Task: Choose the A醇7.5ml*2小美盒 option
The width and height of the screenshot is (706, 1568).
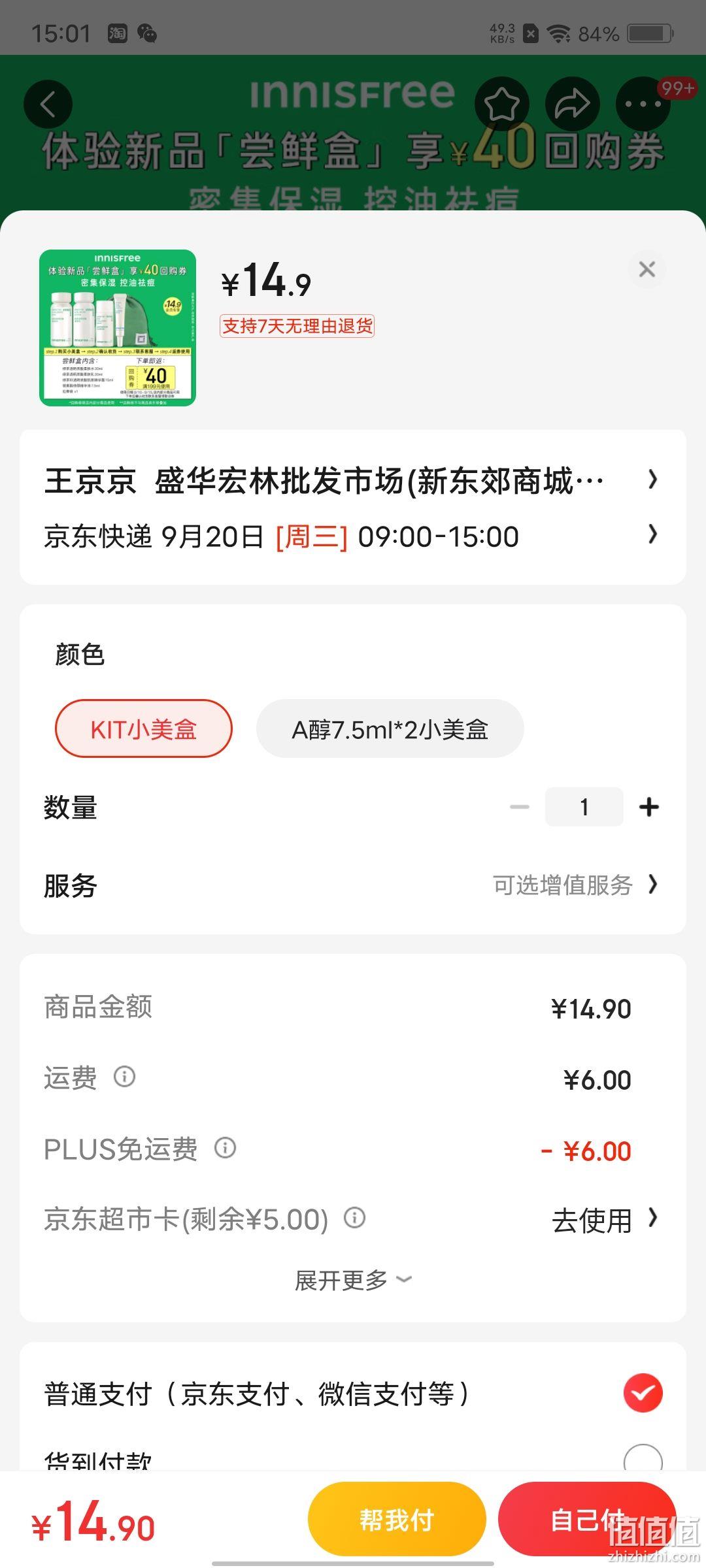Action: [390, 729]
